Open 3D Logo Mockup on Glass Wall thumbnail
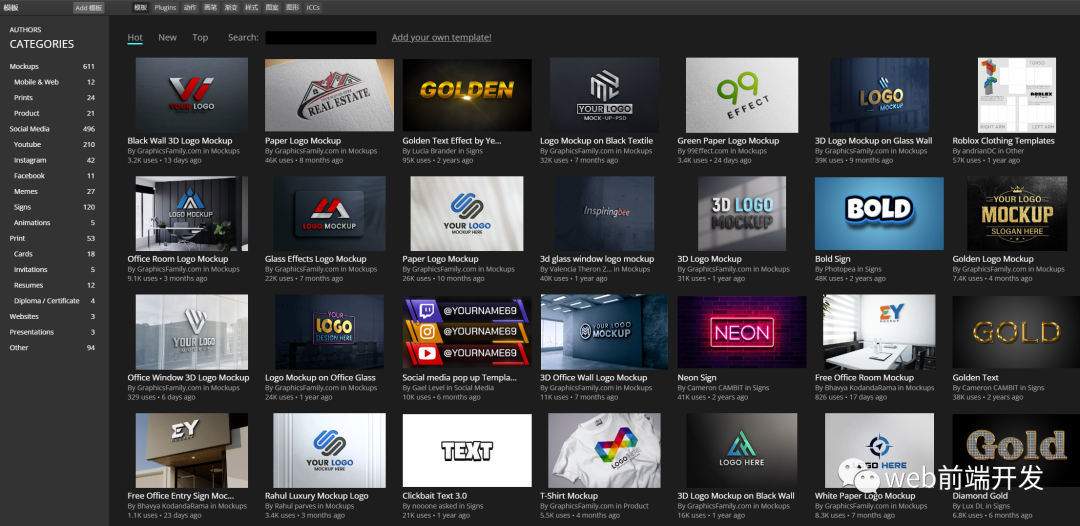This screenshot has width=1080, height=526. click(880, 95)
